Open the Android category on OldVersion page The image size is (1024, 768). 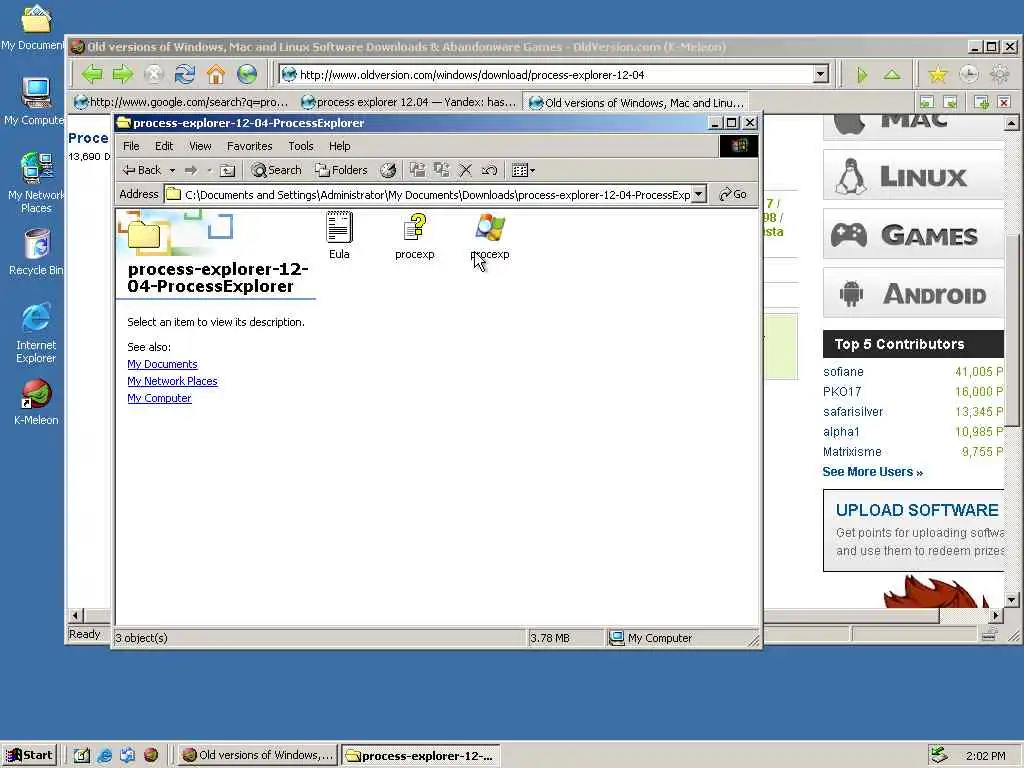(912, 293)
